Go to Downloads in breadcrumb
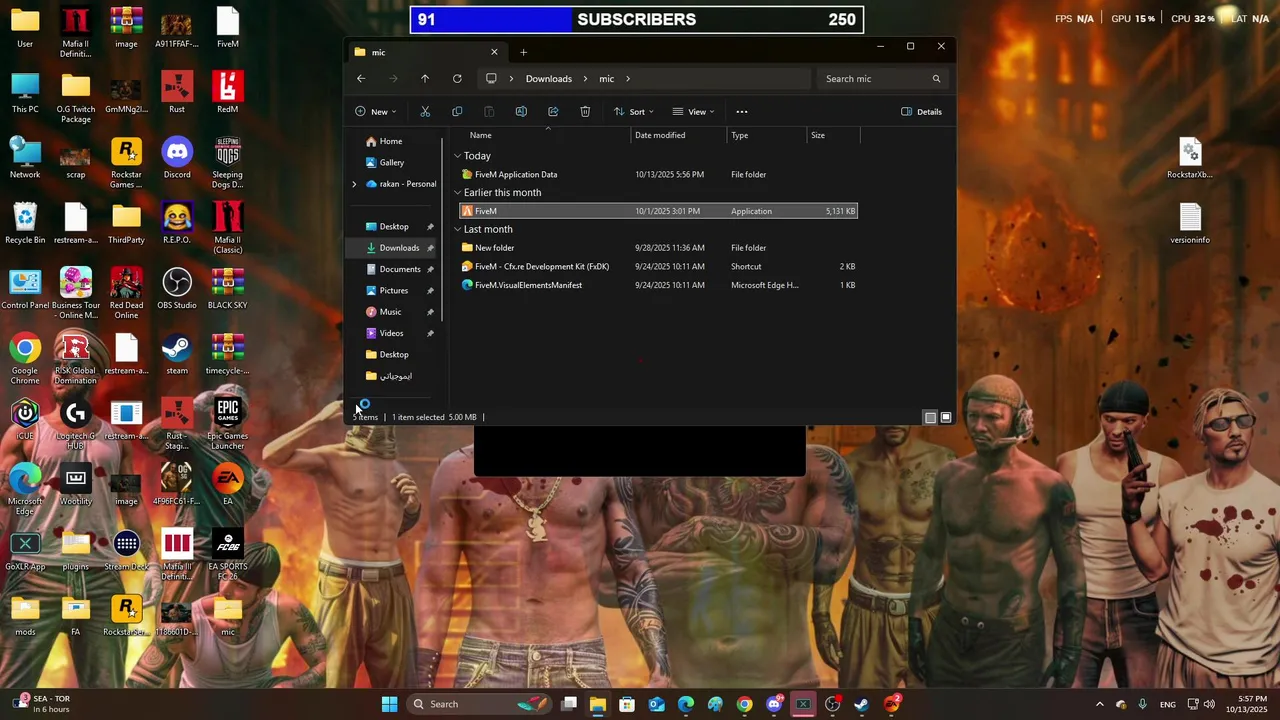 coord(549,79)
